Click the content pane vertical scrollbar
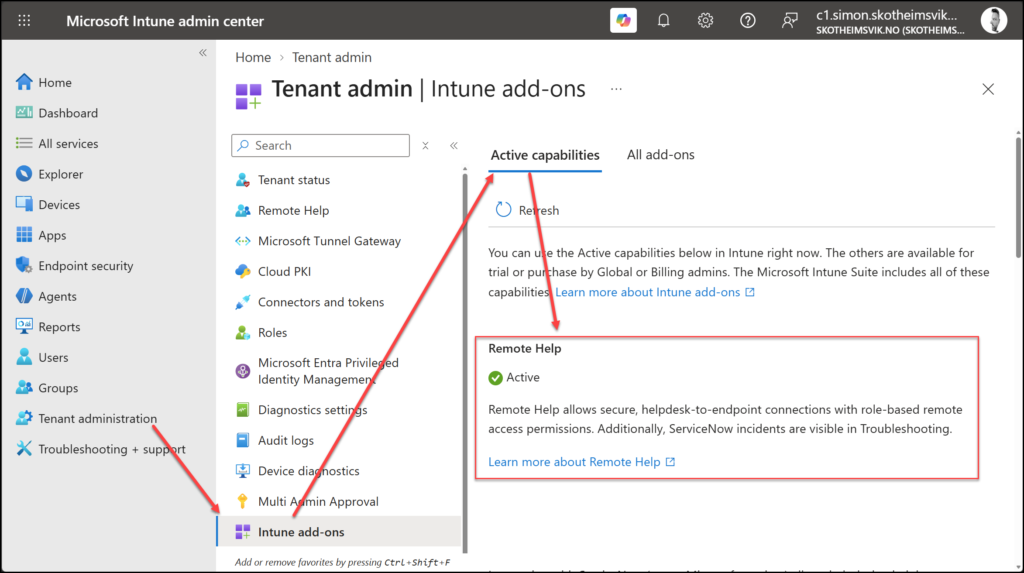The height and width of the screenshot is (573, 1024). [x=1019, y=196]
